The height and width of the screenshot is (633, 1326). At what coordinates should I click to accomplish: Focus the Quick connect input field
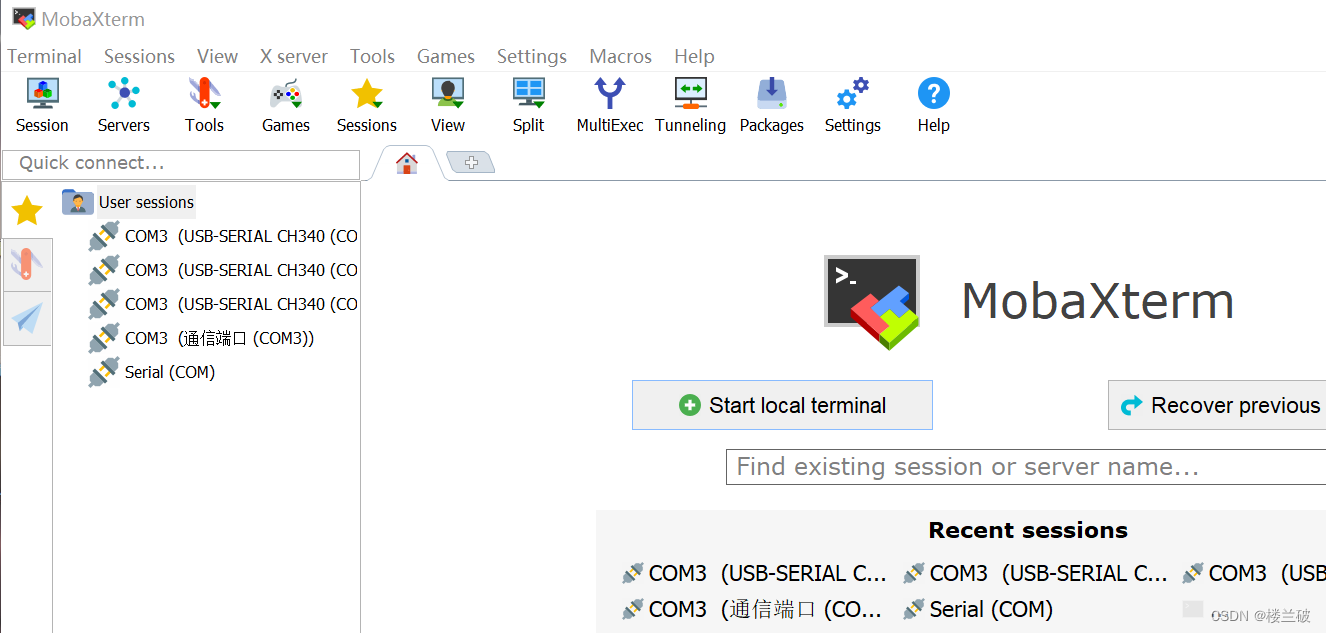click(x=181, y=164)
